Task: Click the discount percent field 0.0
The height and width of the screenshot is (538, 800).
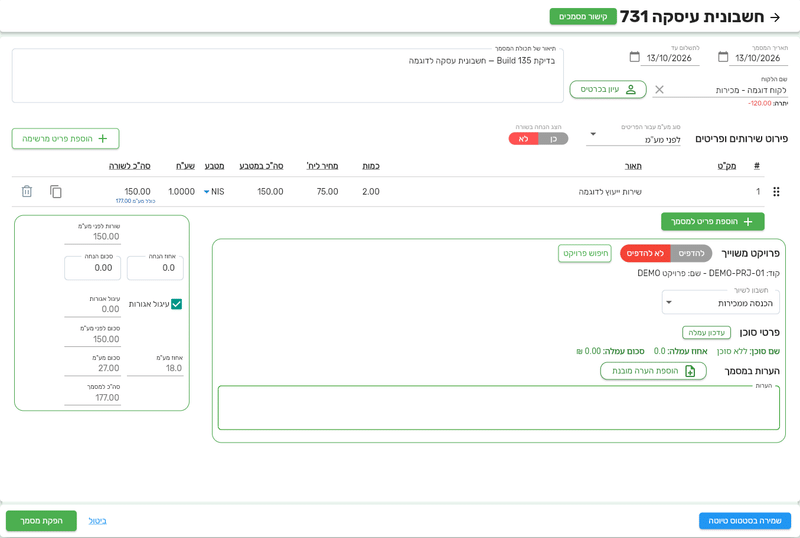Action: tap(155, 268)
